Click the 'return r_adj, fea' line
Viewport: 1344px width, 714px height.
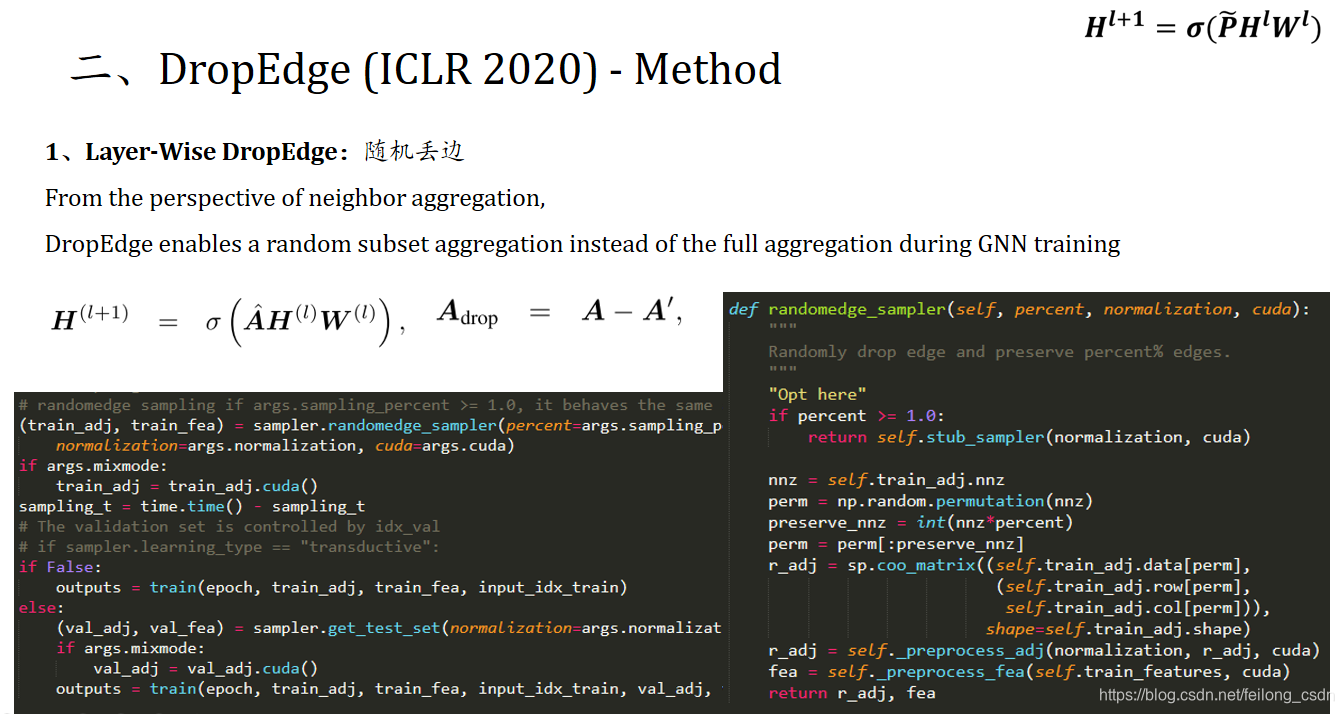click(x=851, y=693)
